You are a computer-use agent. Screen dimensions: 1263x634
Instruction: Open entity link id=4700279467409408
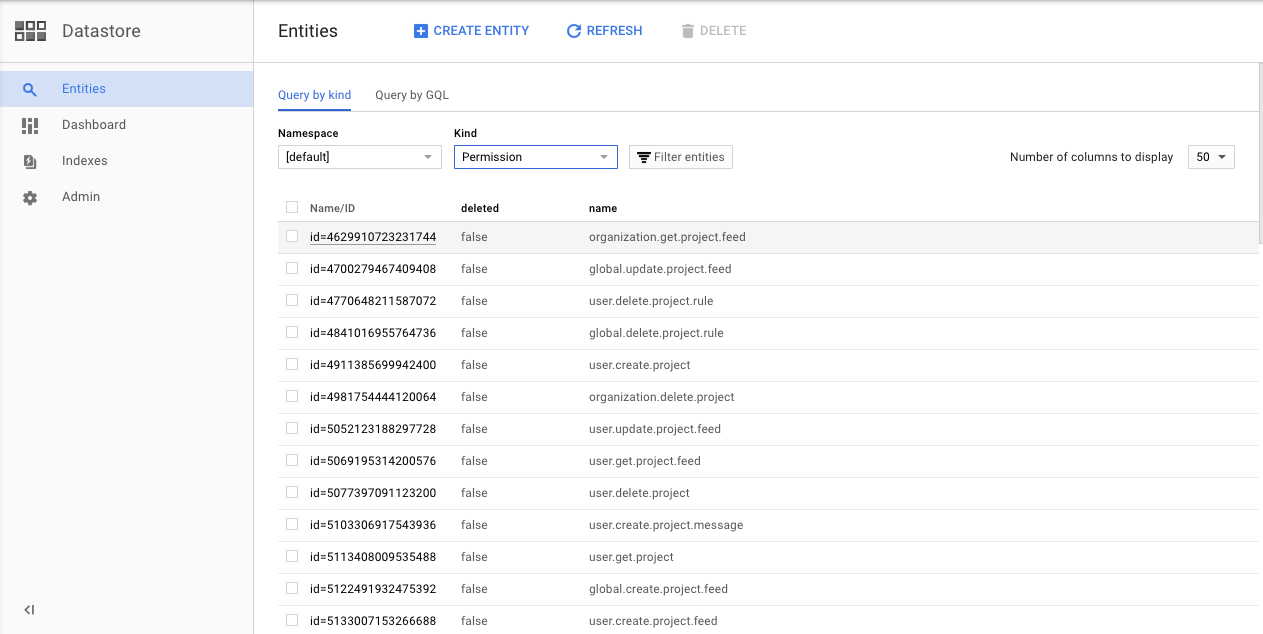[373, 269]
